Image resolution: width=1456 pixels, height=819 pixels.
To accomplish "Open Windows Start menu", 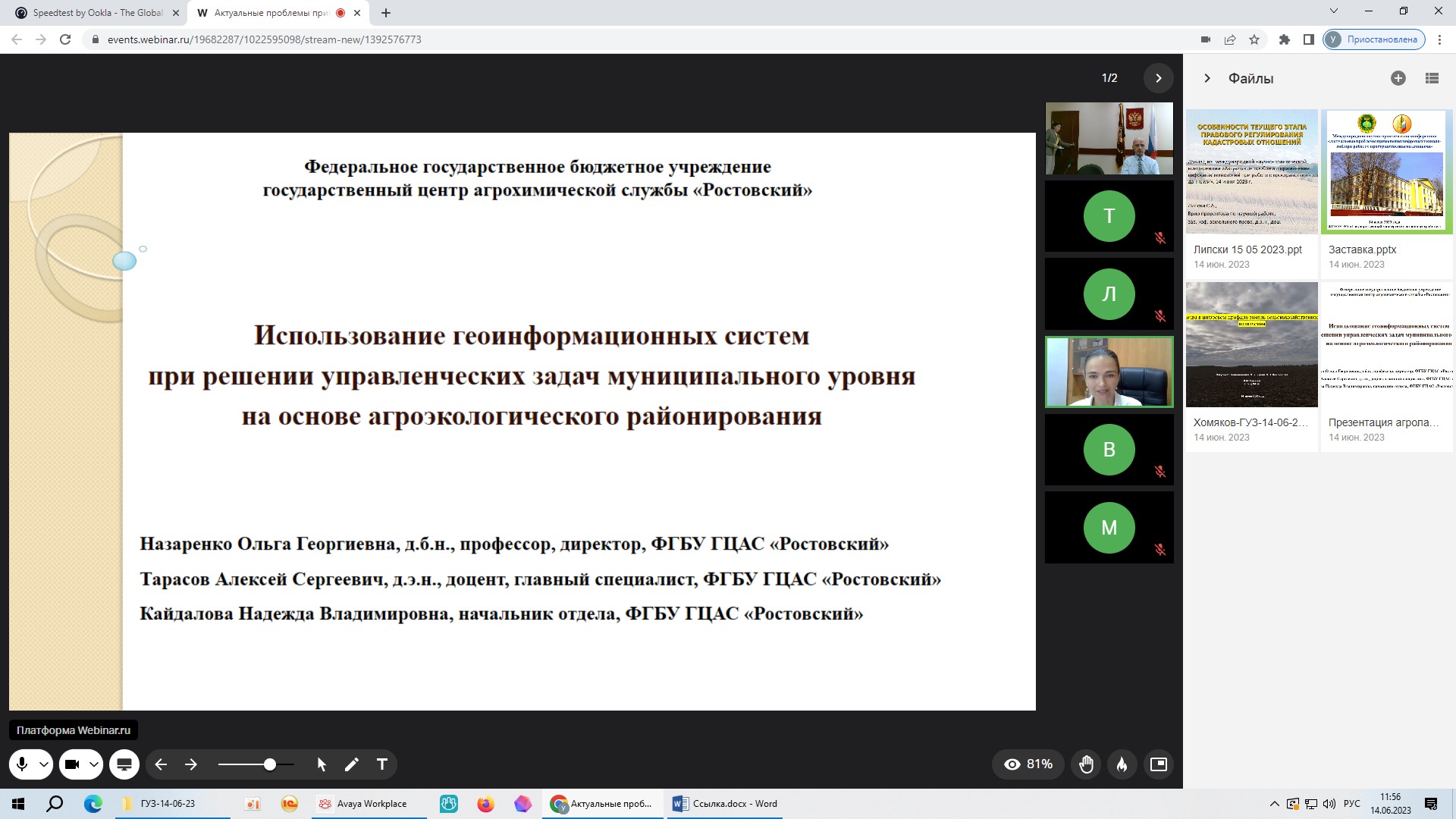I will [x=18, y=804].
